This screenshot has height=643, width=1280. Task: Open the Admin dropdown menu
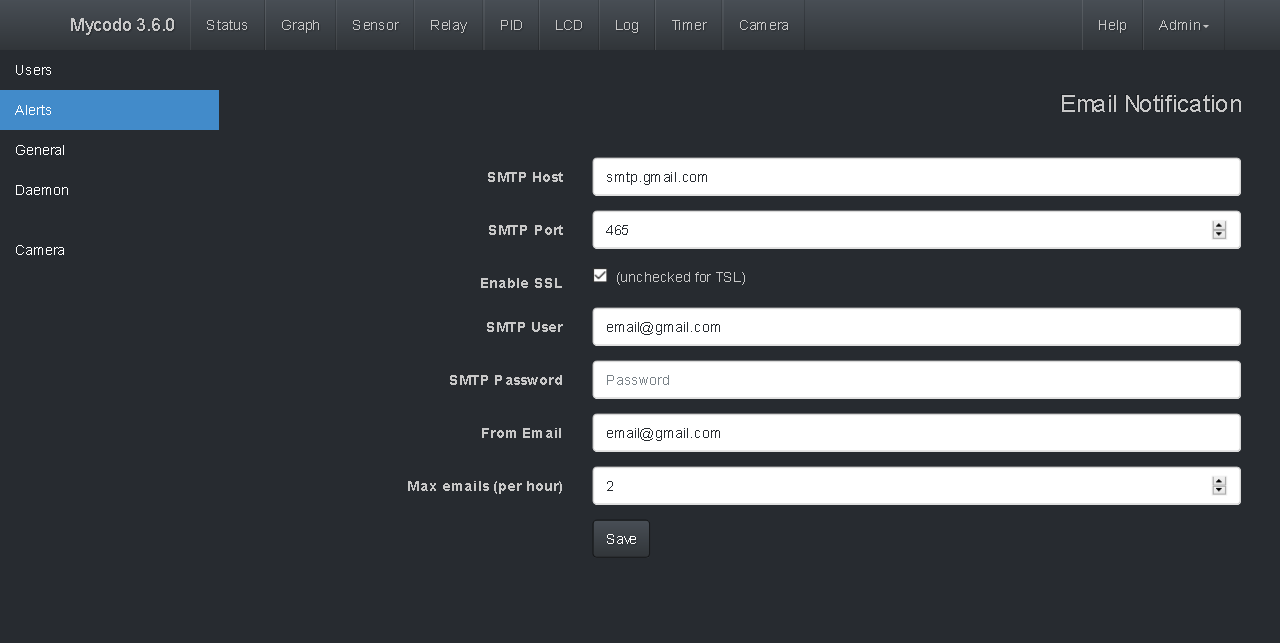(x=1183, y=25)
